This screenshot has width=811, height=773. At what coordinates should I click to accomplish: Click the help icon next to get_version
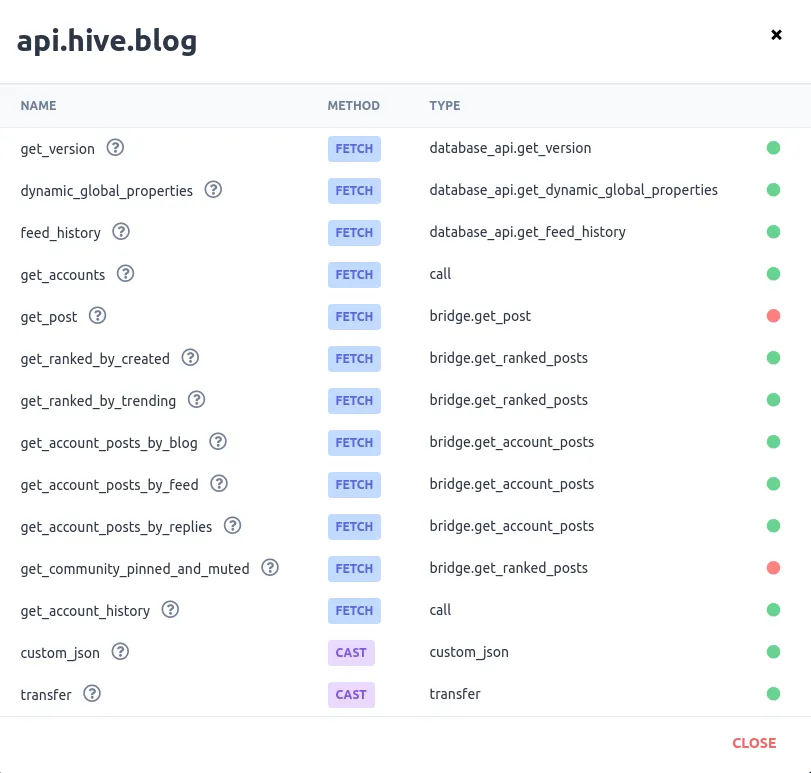coord(115,148)
